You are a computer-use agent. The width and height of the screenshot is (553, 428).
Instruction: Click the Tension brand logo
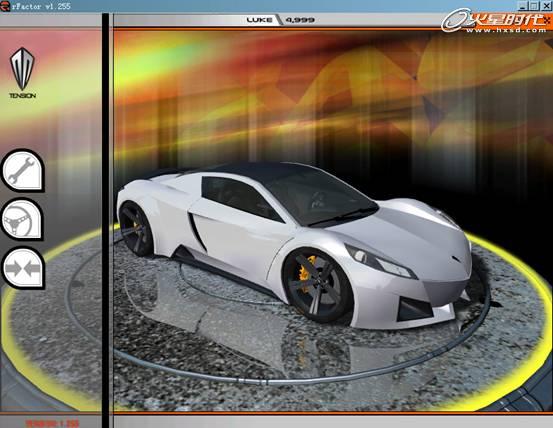click(22, 73)
